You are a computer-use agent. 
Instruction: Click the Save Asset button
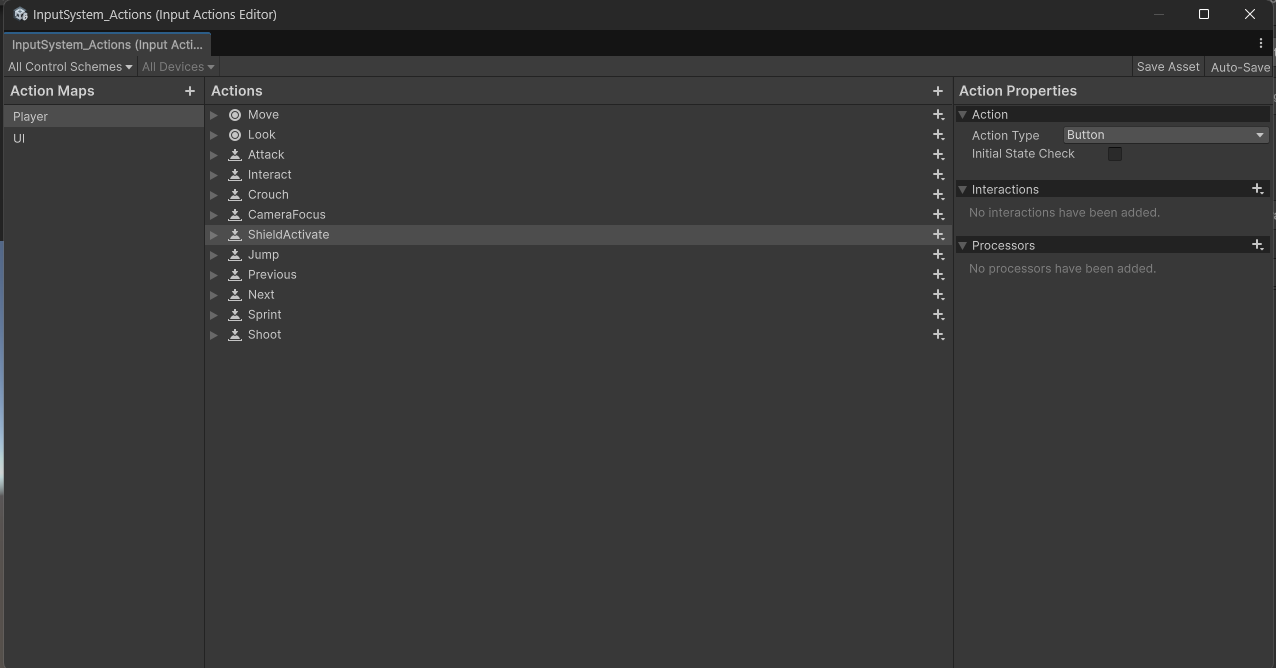coord(1168,67)
